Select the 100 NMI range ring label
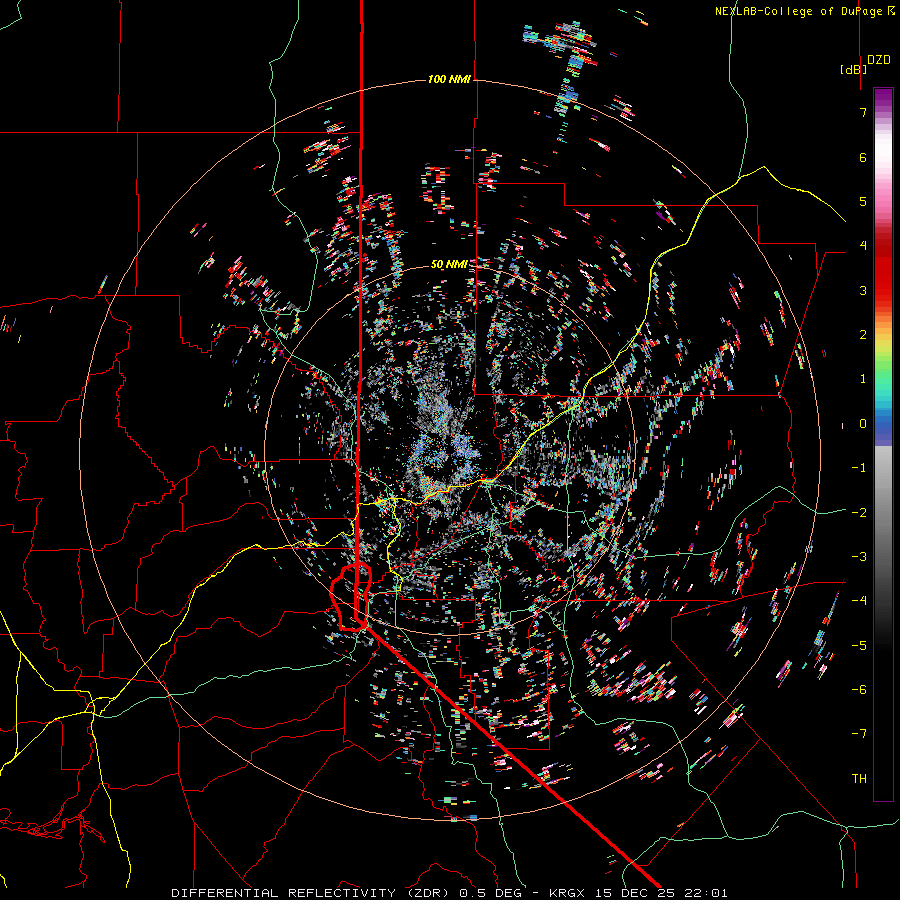 pyautogui.click(x=449, y=79)
